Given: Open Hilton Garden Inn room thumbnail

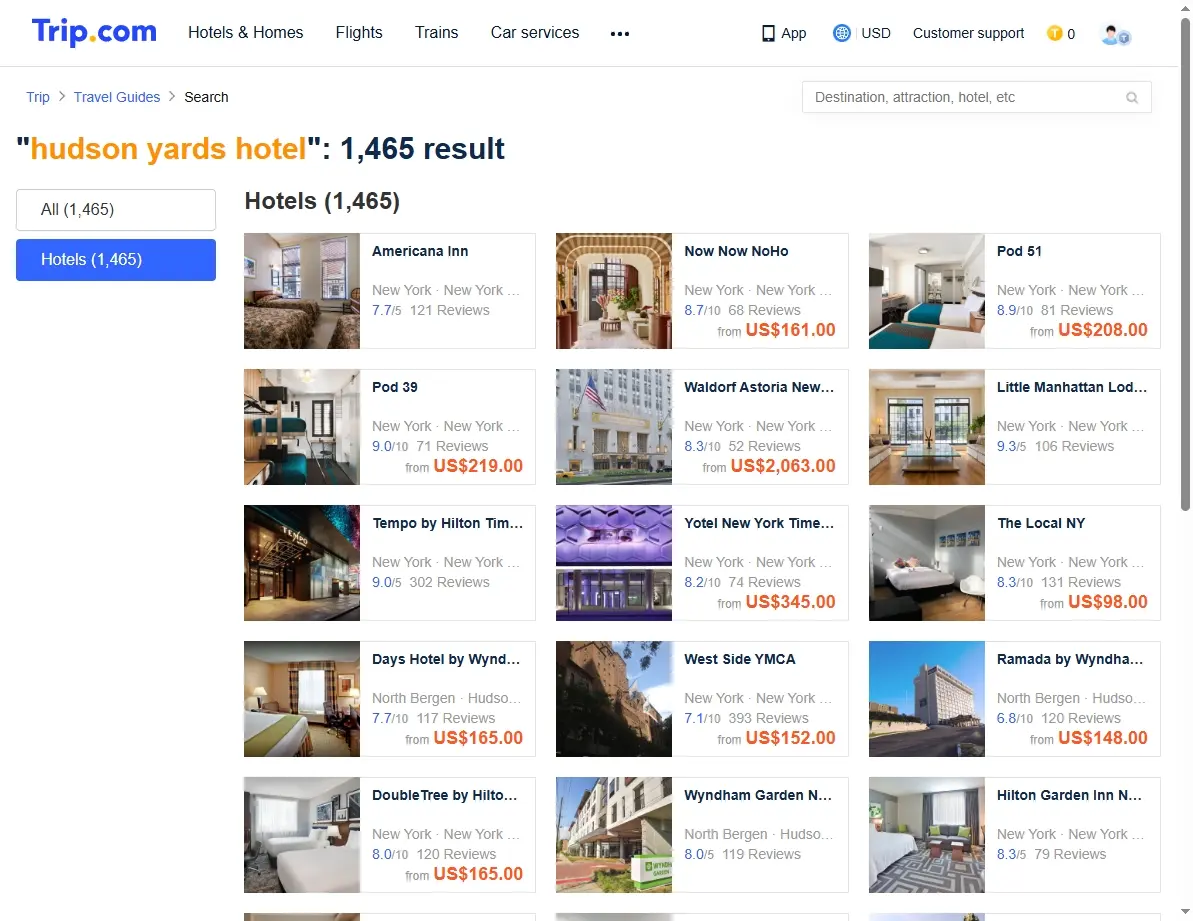Looking at the screenshot, I should tap(927, 835).
